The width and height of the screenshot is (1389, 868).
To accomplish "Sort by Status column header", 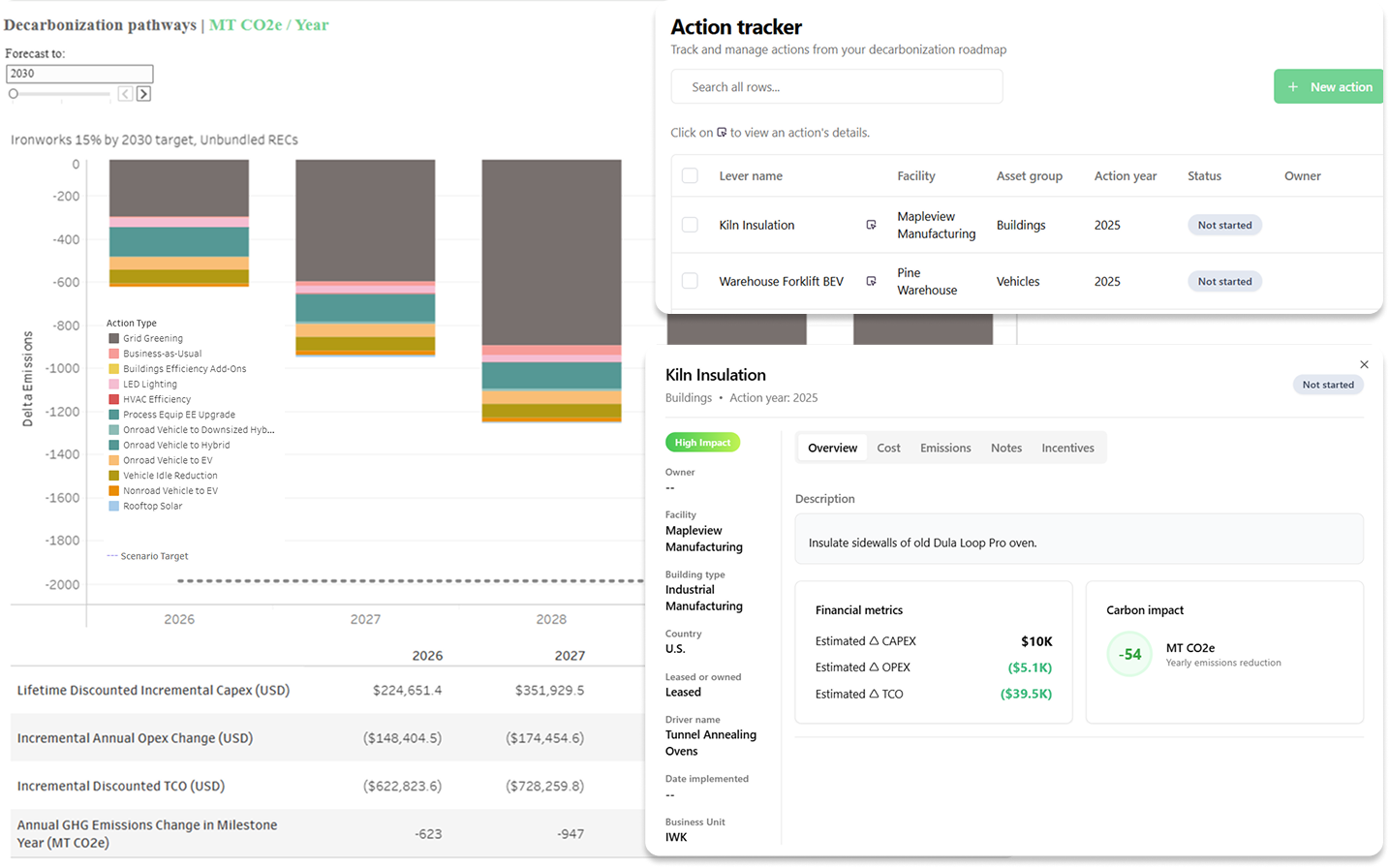I will pyautogui.click(x=1204, y=176).
